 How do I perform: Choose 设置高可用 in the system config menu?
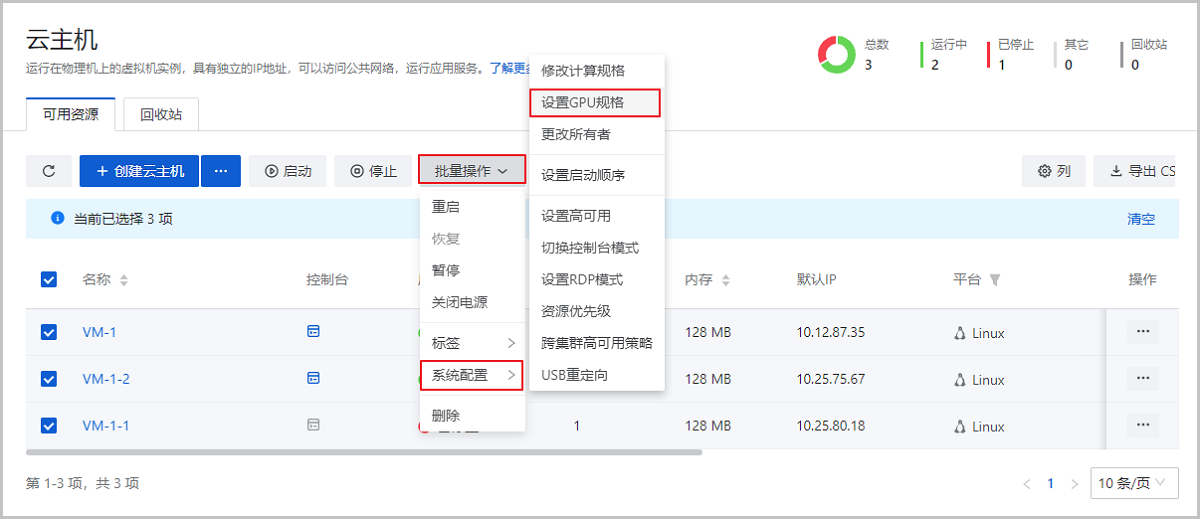(x=576, y=216)
